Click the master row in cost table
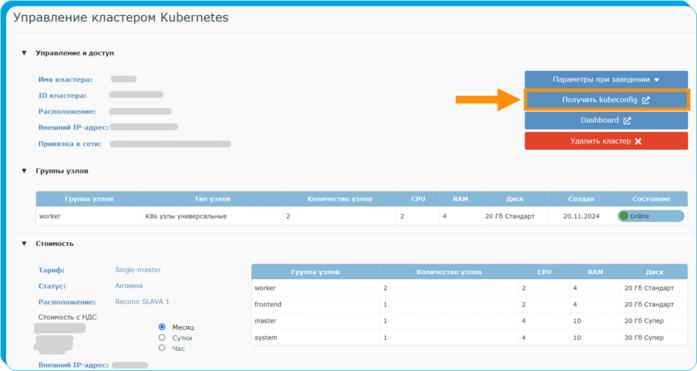This screenshot has width=697, height=371. coord(469,321)
